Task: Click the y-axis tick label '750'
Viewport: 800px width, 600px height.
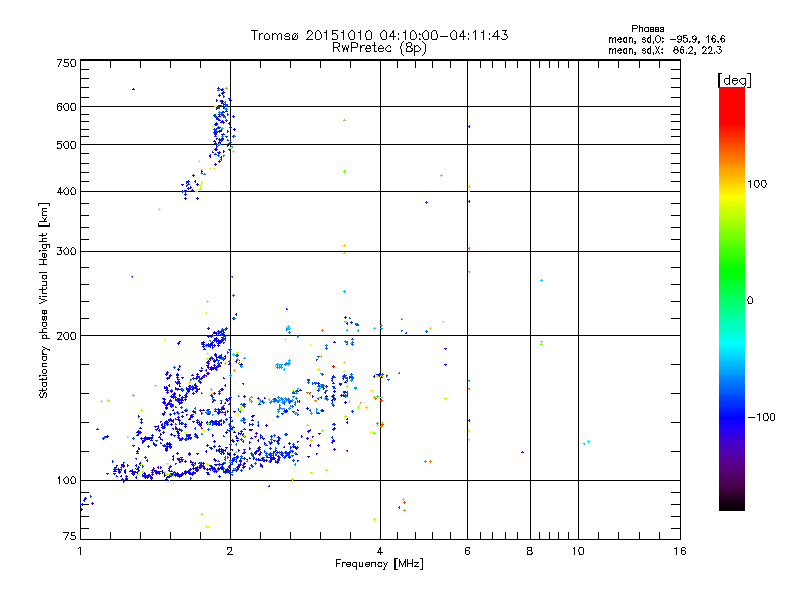Action: [x=66, y=63]
